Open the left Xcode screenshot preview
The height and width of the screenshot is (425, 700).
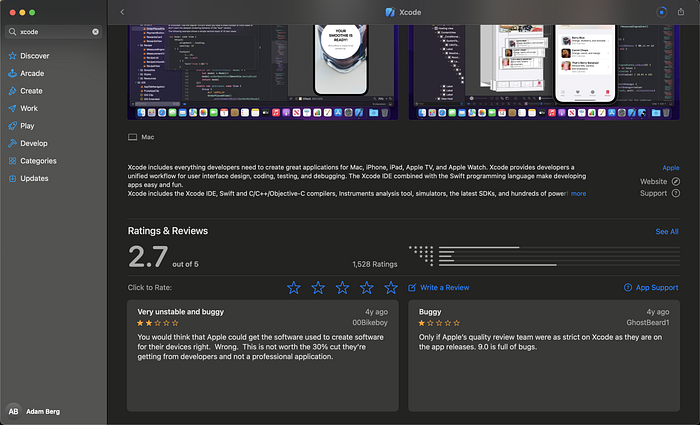click(263, 72)
